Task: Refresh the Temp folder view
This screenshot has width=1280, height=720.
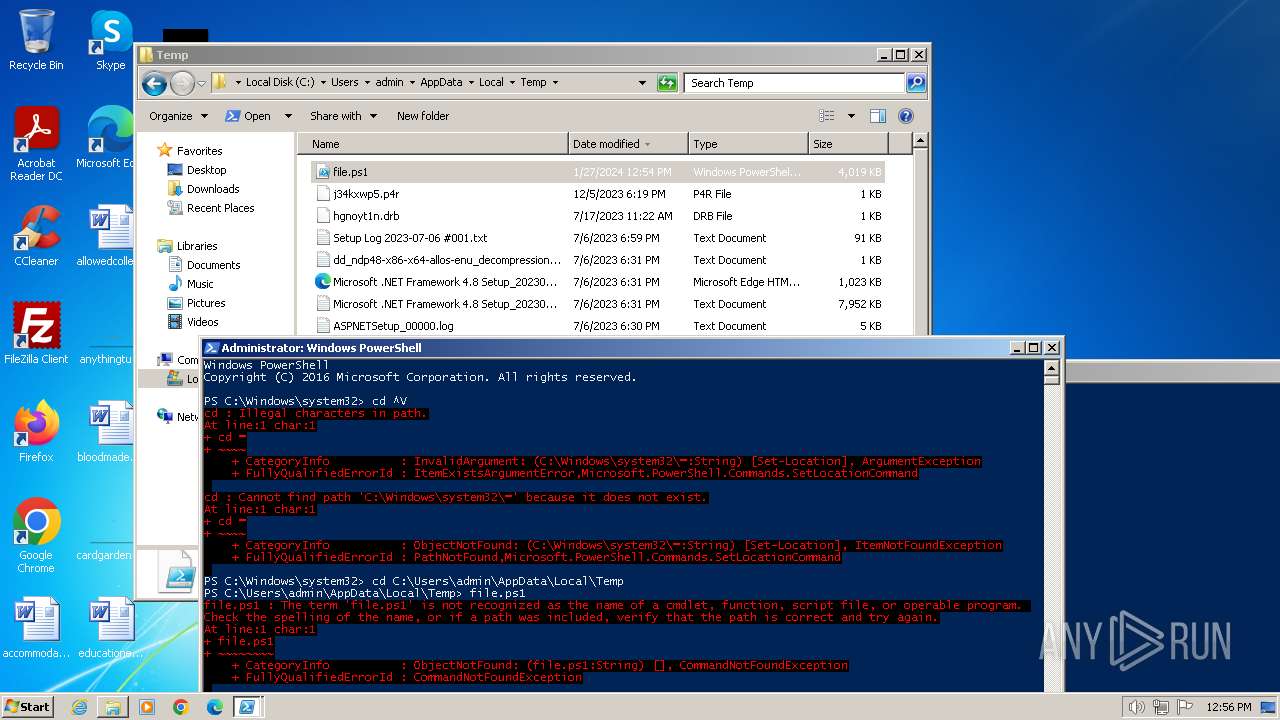Action: [667, 83]
